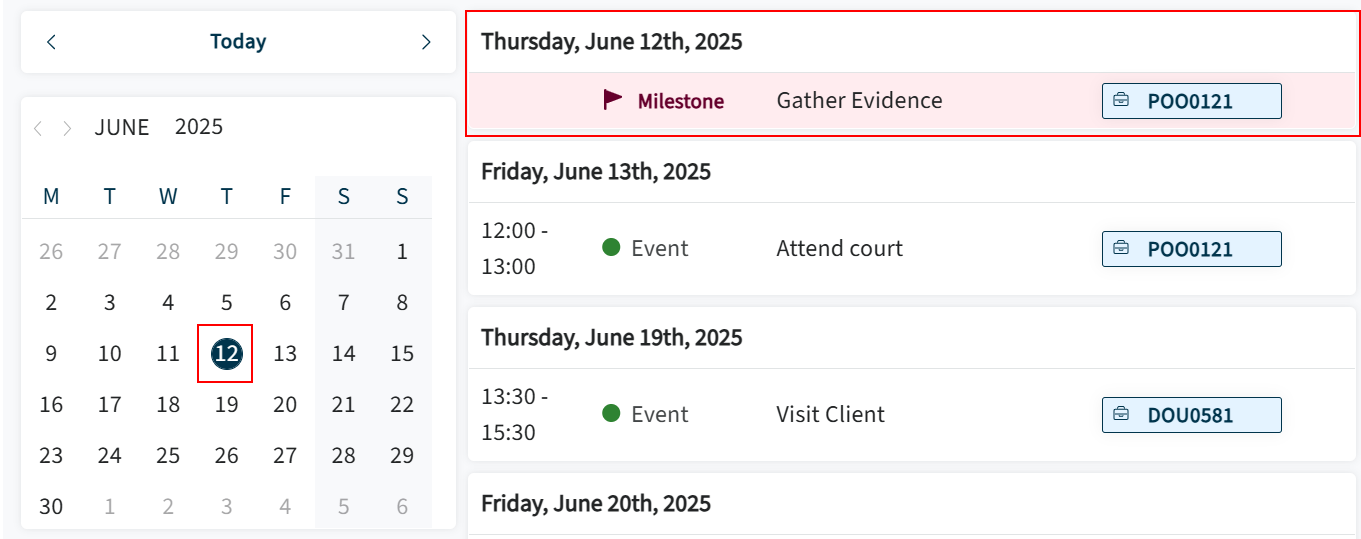Select the highlighted date 12

[x=227, y=353]
